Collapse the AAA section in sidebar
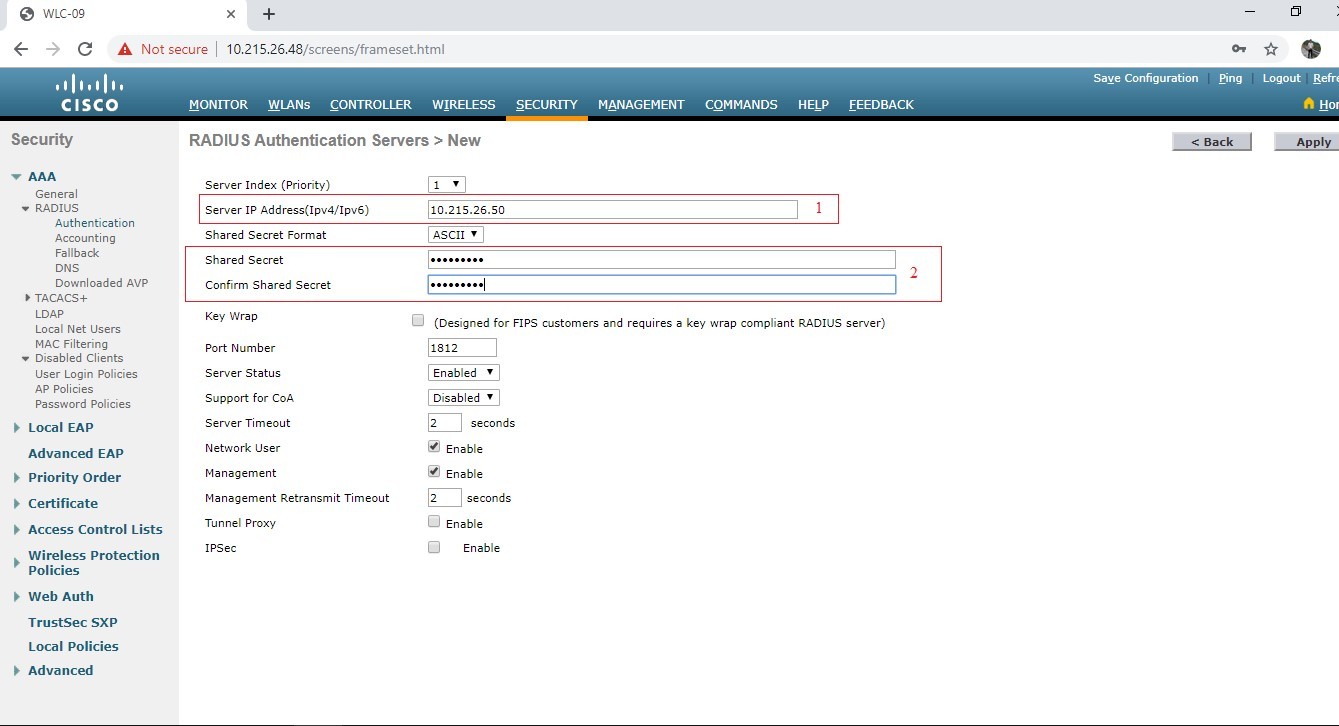This screenshot has height=726, width=1339. (x=16, y=177)
